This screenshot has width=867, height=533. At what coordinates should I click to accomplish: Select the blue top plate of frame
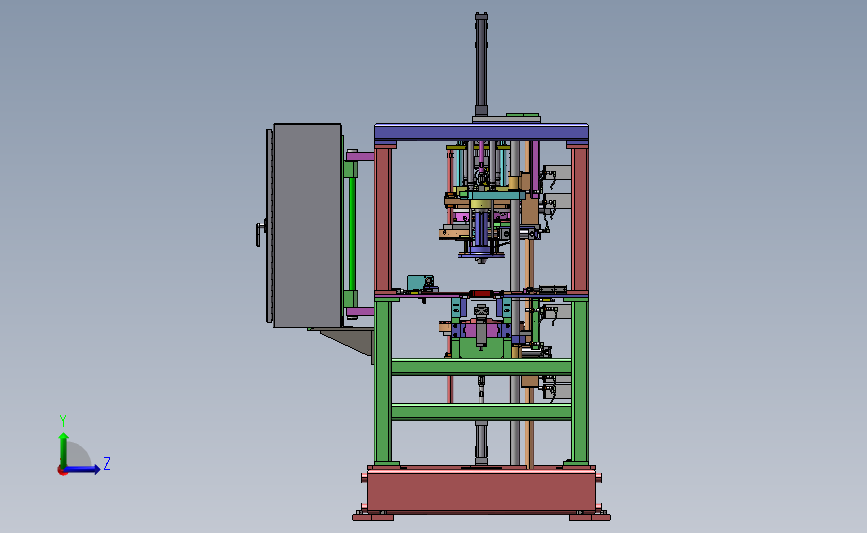(x=481, y=133)
